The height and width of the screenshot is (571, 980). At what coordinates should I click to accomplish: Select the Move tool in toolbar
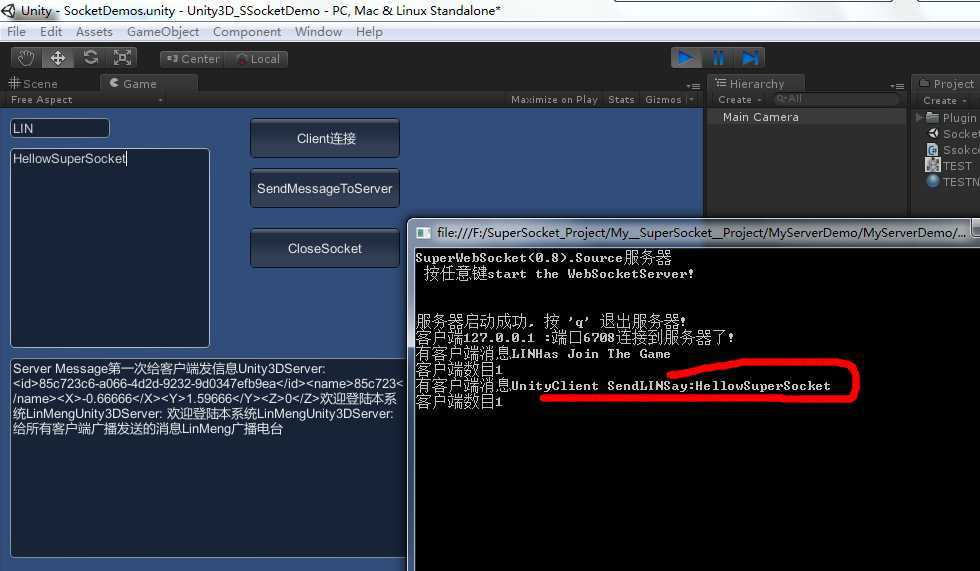pos(58,58)
